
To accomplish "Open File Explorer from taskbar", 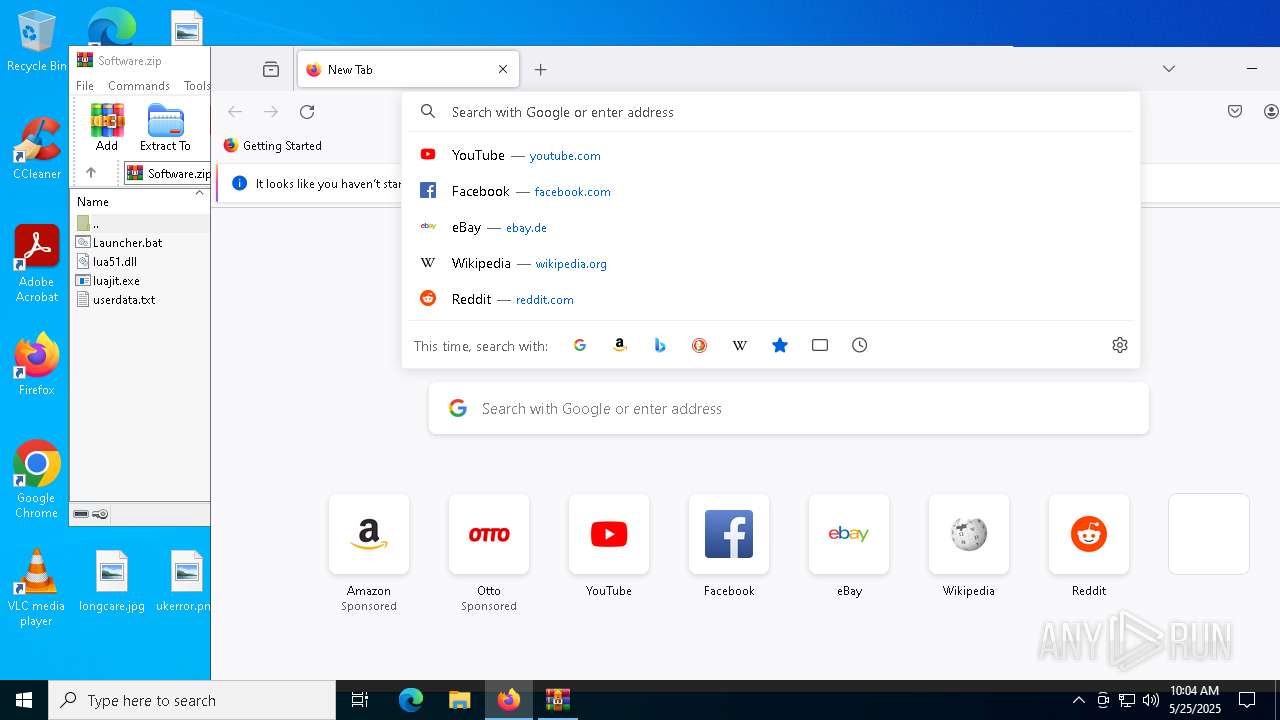I will click(459, 700).
